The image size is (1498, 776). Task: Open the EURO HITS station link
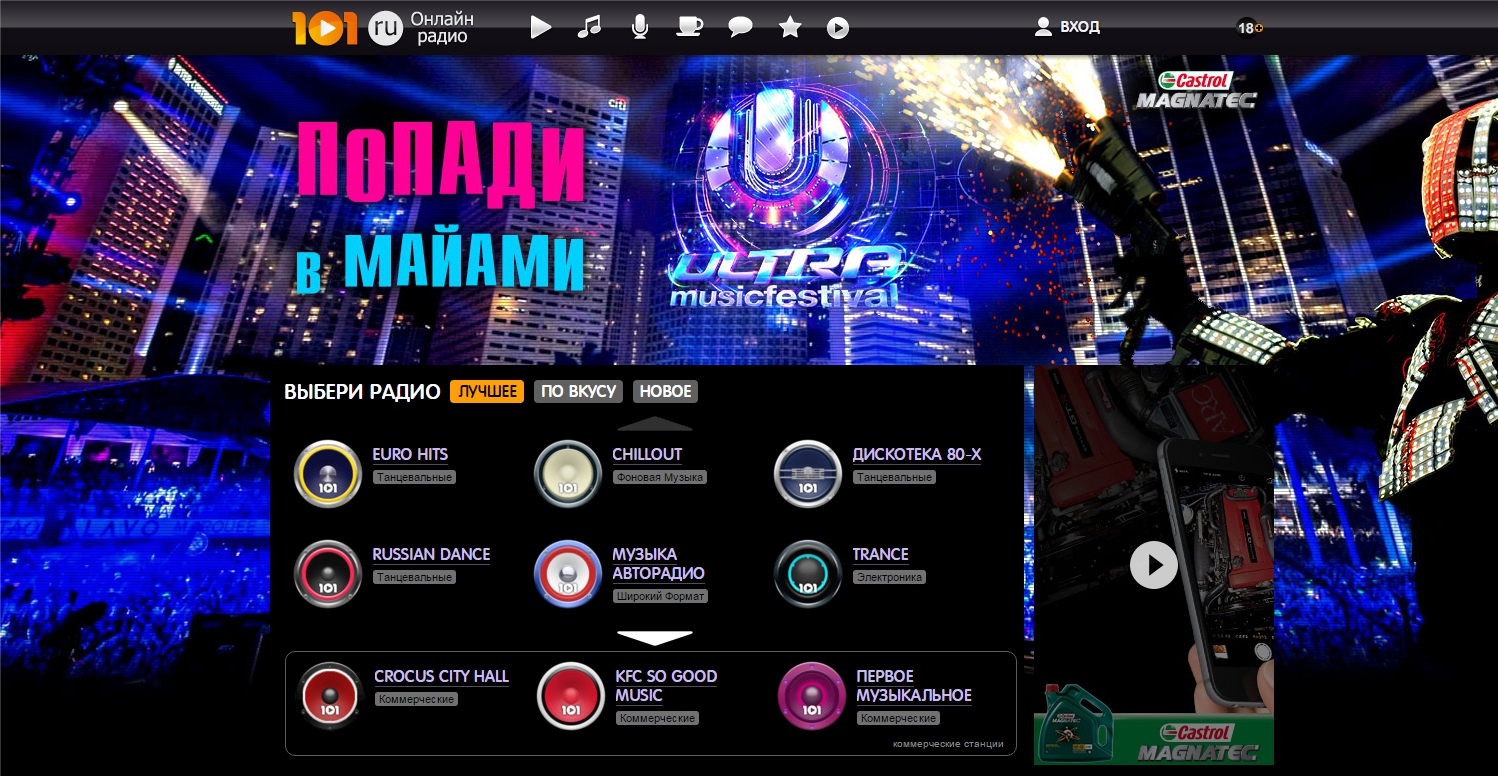(x=410, y=454)
